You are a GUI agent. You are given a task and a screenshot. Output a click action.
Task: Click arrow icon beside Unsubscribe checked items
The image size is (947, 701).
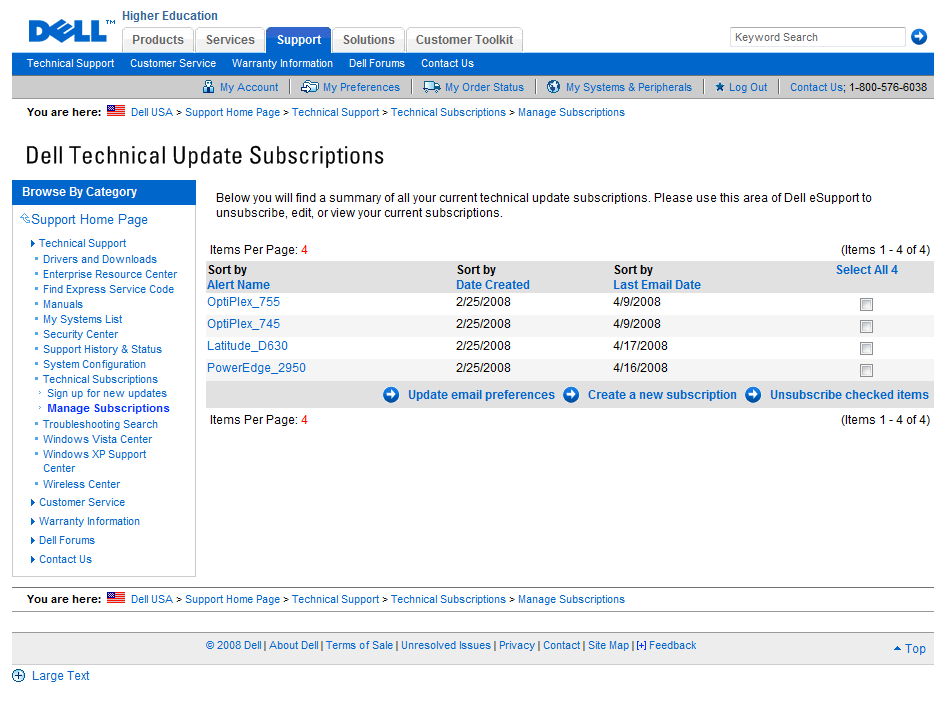(753, 395)
